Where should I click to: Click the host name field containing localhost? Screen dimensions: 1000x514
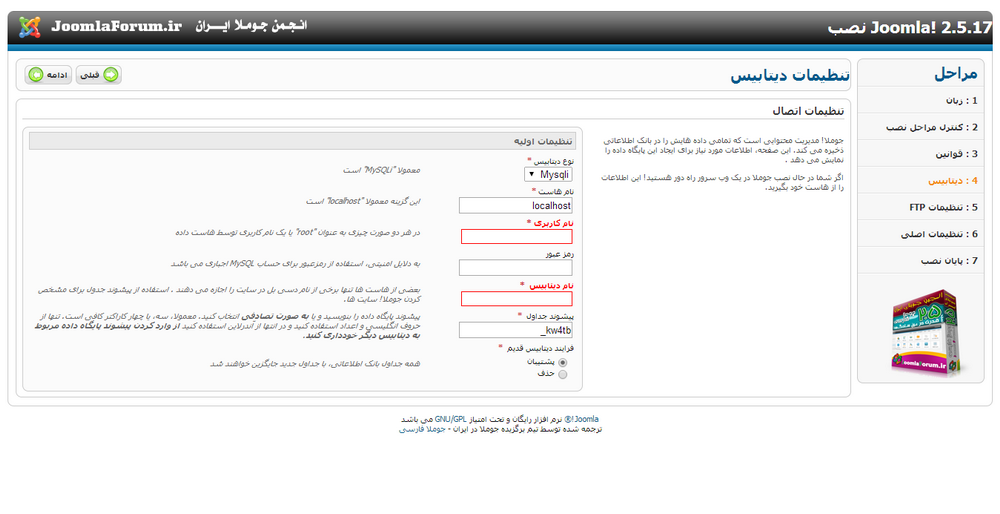coord(515,205)
